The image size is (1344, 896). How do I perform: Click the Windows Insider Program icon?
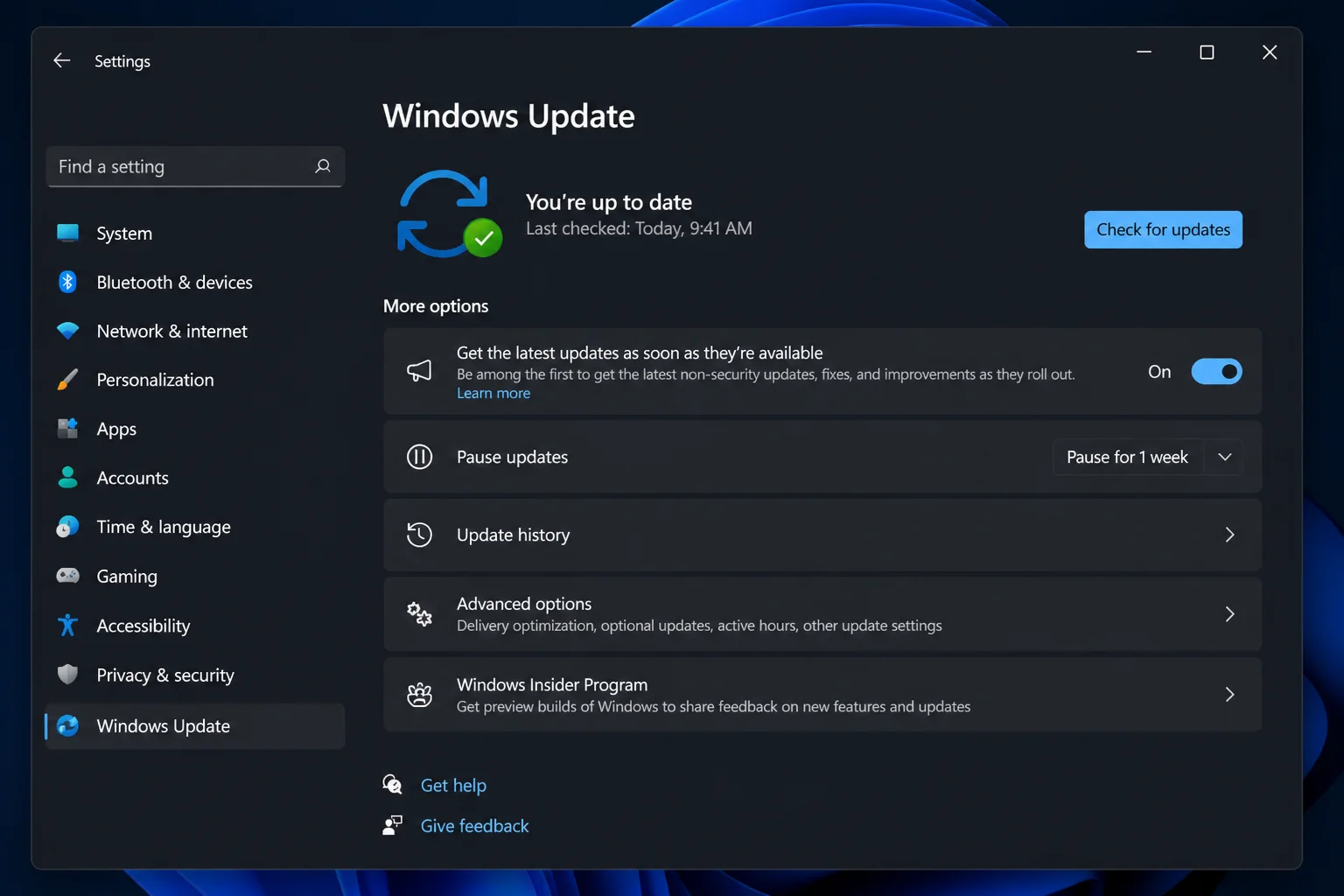pyautogui.click(x=419, y=695)
